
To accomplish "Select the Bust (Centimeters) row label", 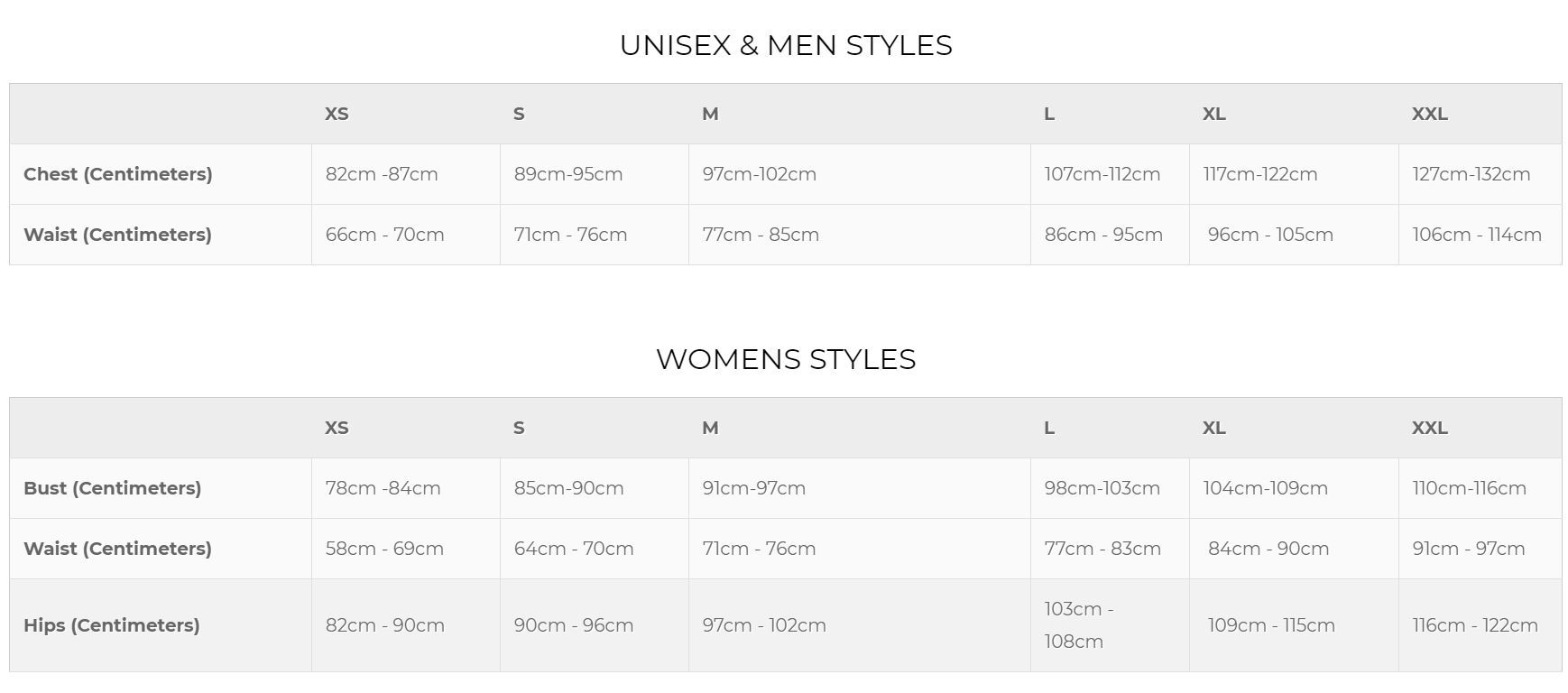I will point(113,488).
